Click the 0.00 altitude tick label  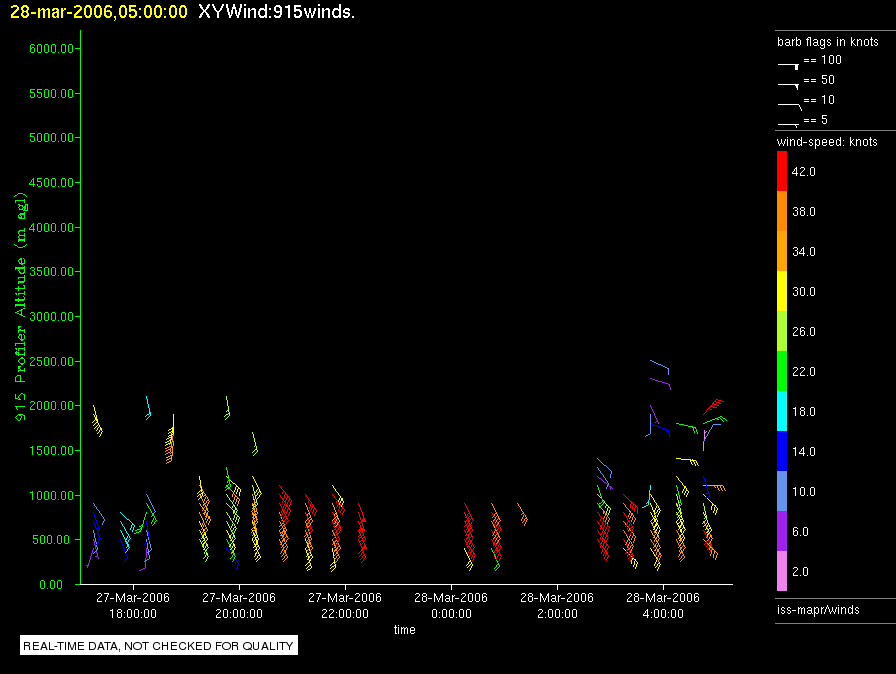point(51,584)
